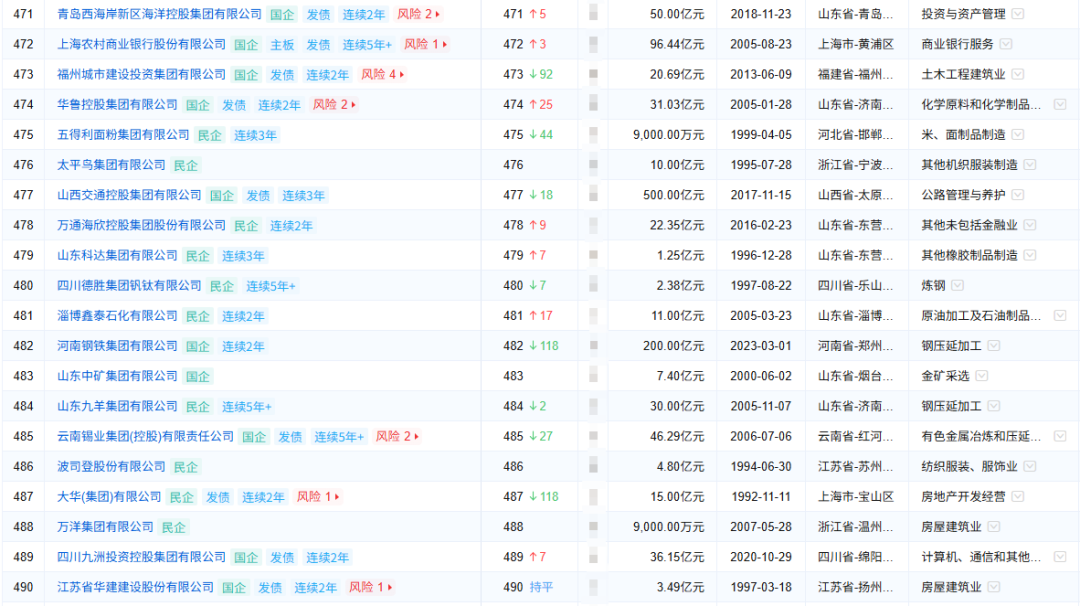Open dropdown beside 其他机织服装制造

tap(1030, 165)
